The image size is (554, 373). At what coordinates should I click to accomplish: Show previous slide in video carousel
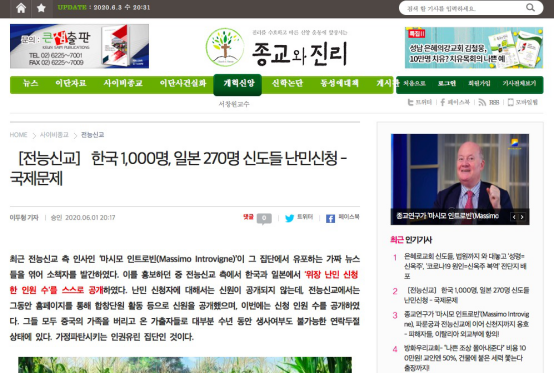coord(514,217)
